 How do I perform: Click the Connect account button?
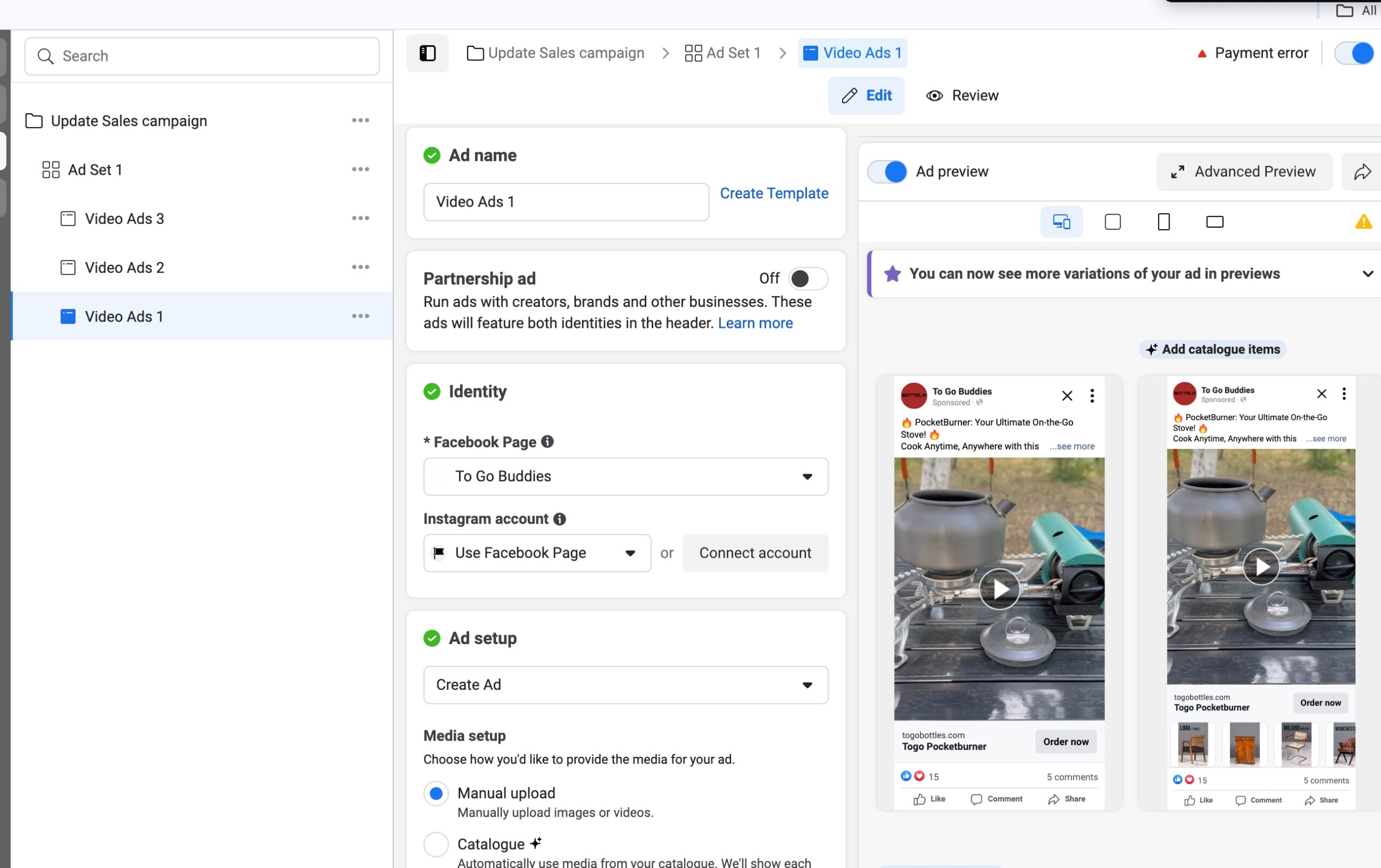tap(755, 552)
